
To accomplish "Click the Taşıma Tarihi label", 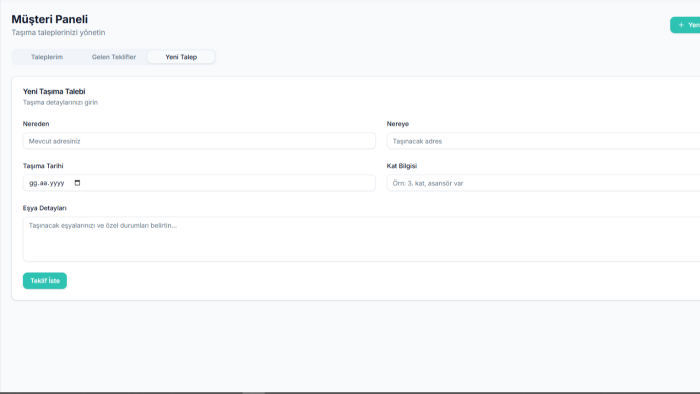I will [x=43, y=166].
